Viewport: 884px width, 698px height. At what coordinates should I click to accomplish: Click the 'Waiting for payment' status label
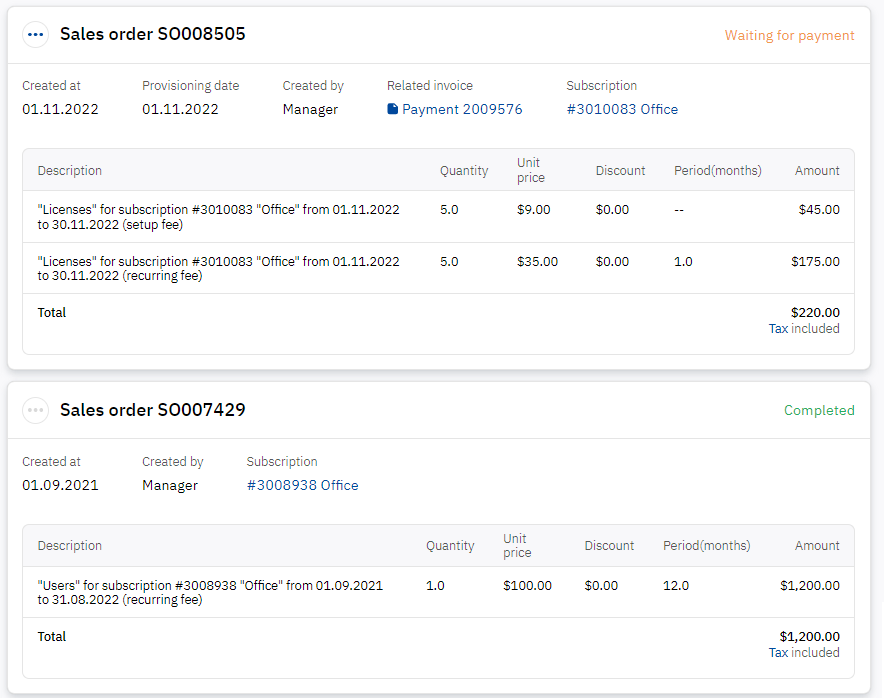coord(790,35)
